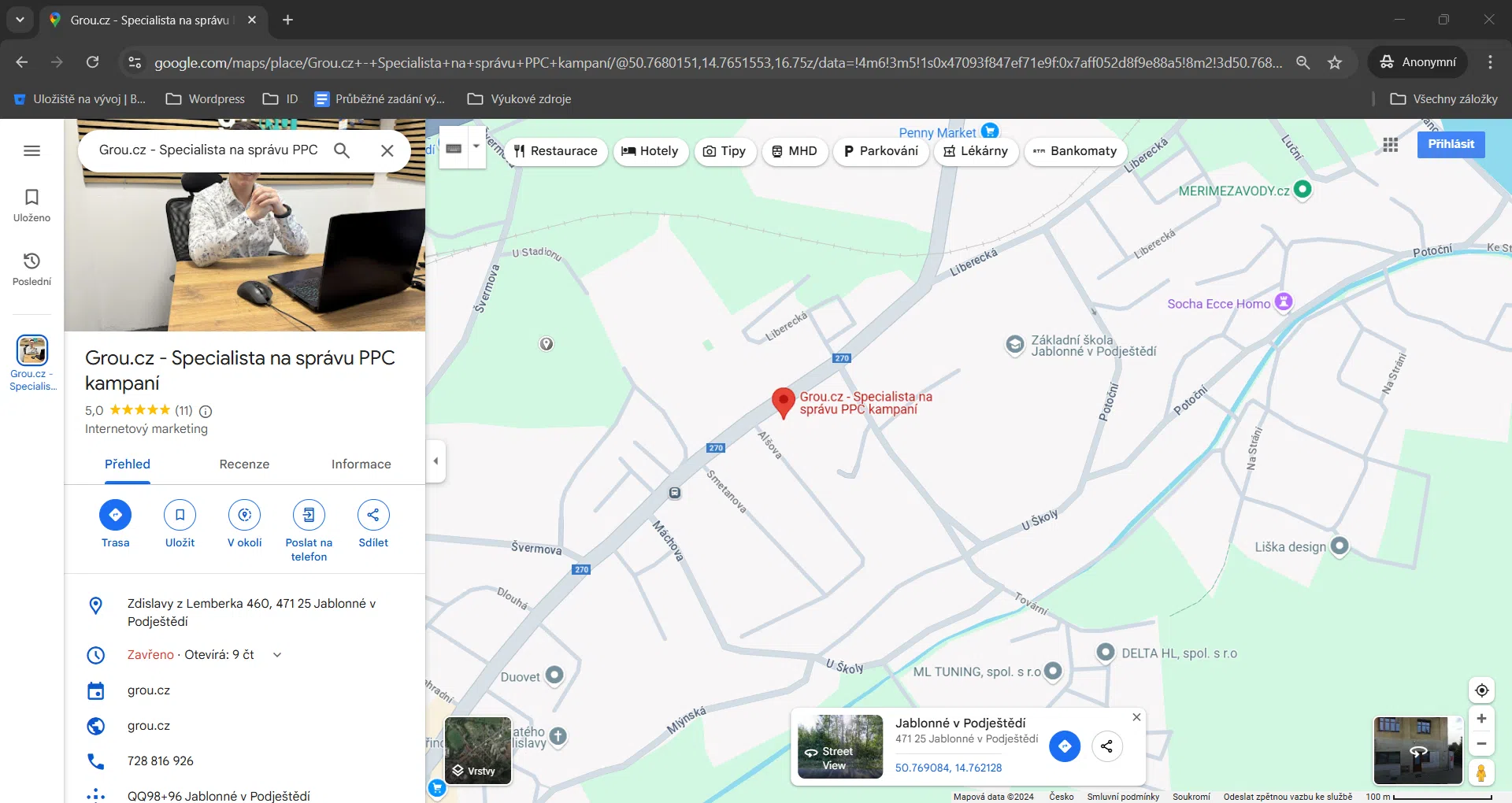This screenshot has height=803, width=1512.
Task: Click the Duovet map marker
Action: click(x=554, y=675)
